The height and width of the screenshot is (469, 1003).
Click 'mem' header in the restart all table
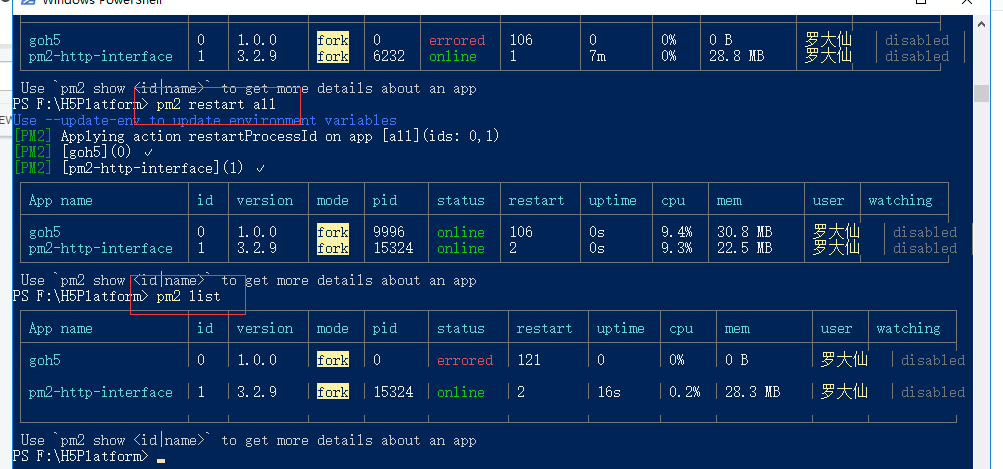[x=729, y=200]
